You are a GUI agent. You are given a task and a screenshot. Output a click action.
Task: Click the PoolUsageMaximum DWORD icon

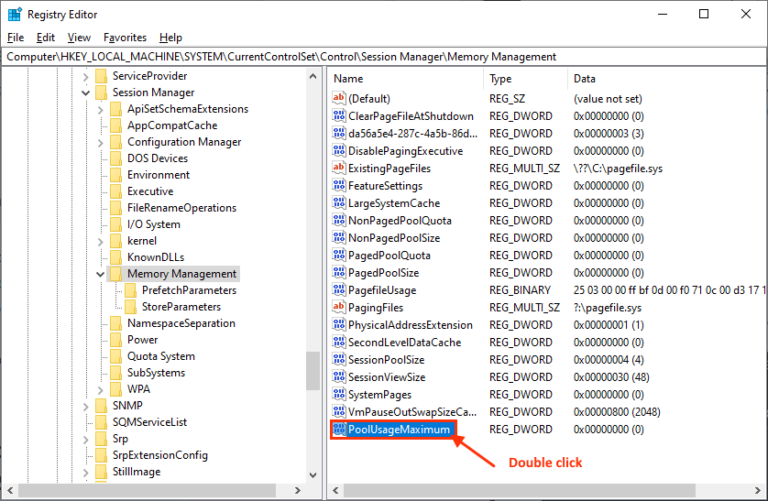[x=338, y=429]
